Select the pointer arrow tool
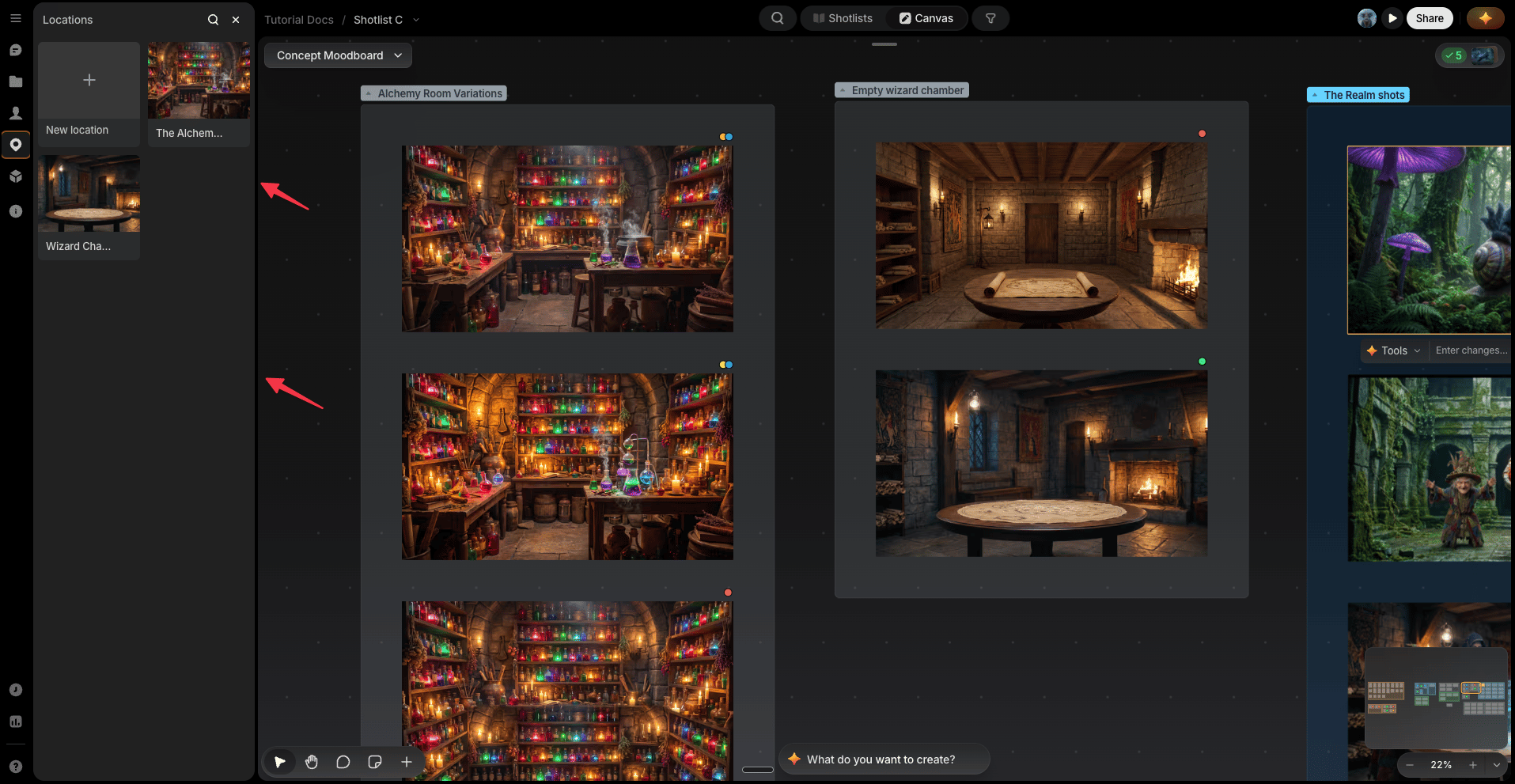 click(280, 762)
